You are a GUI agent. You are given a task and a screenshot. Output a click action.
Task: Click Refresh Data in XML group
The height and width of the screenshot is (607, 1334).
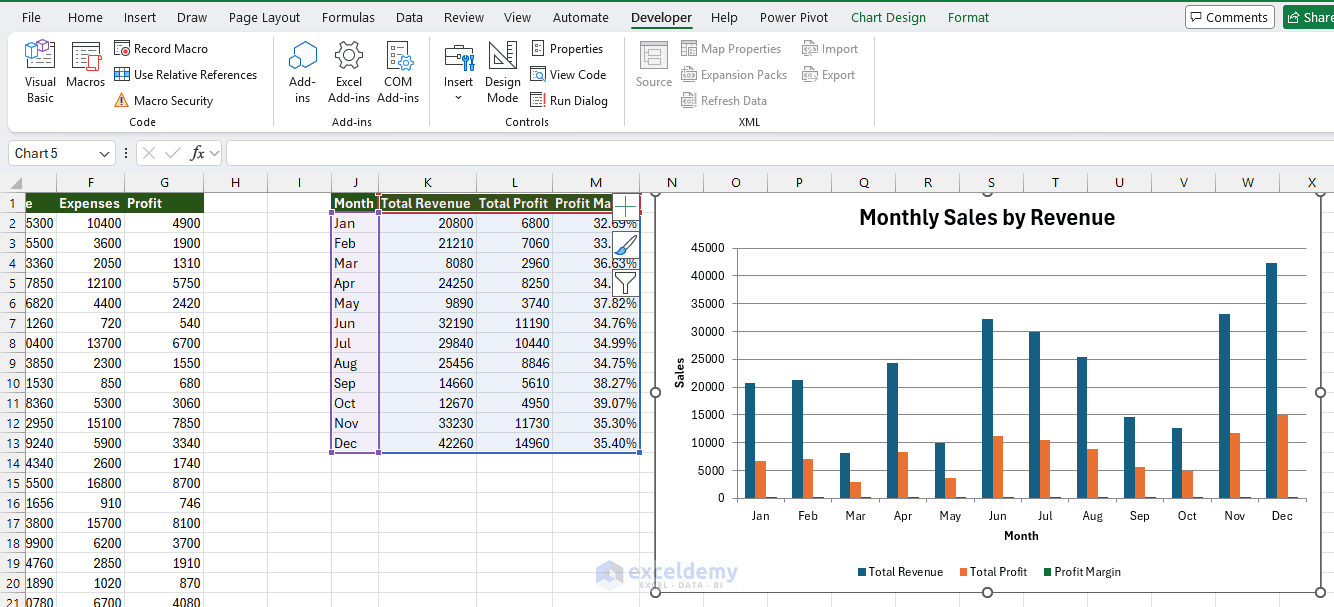tap(724, 100)
